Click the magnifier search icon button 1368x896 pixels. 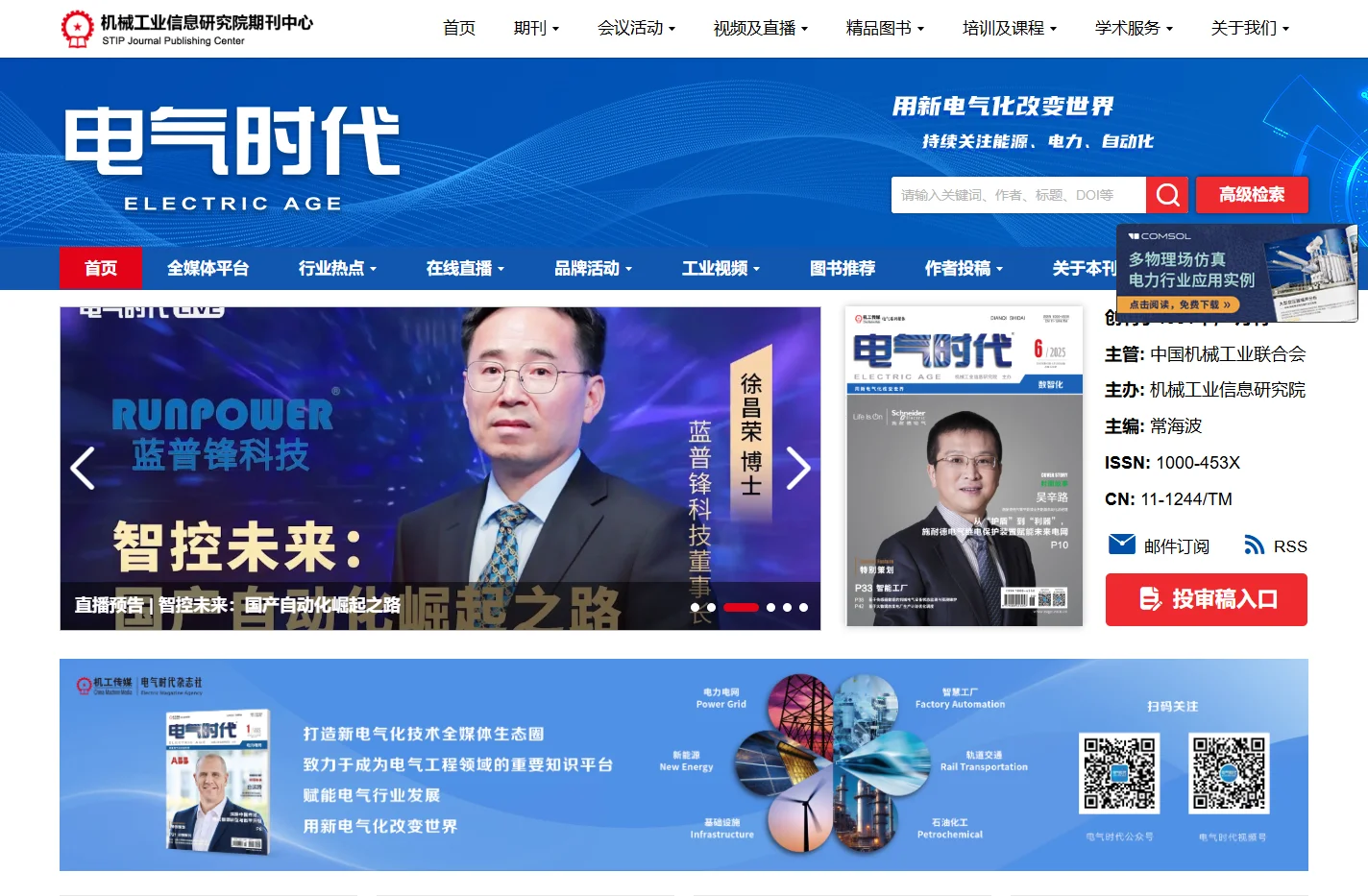1167,195
